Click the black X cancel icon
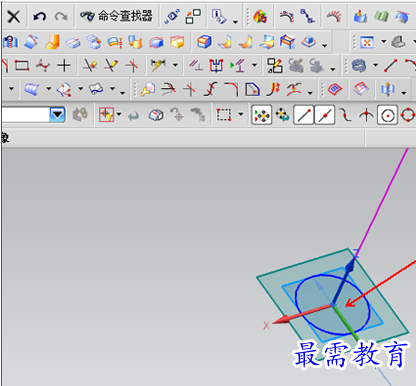Image resolution: width=416 pixels, height=386 pixels. tap(14, 16)
